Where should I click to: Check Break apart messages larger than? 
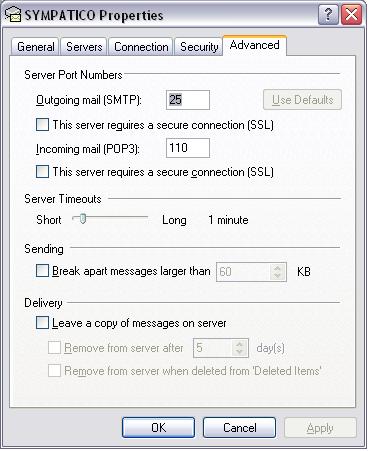tap(42, 271)
